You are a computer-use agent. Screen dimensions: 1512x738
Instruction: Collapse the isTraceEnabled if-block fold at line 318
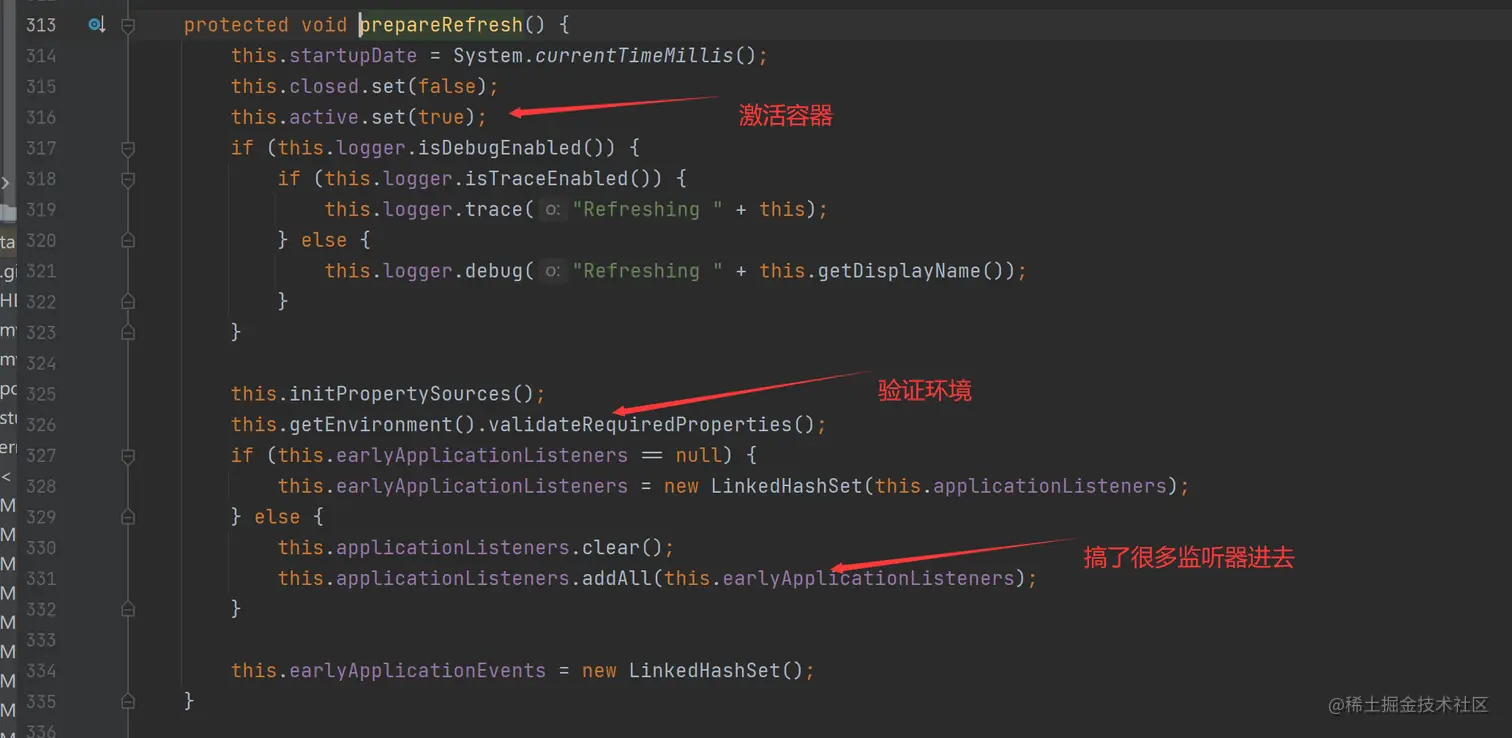[x=128, y=179]
